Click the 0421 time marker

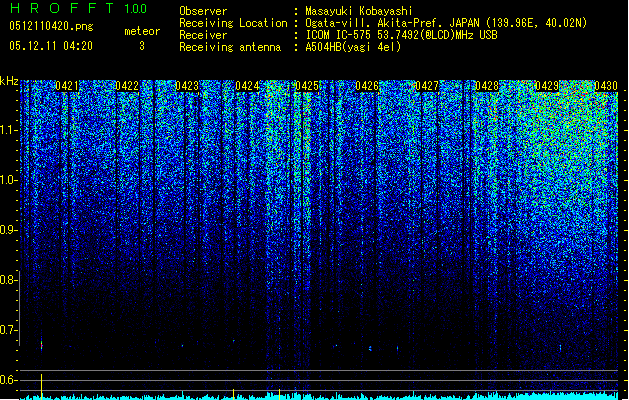(67, 86)
